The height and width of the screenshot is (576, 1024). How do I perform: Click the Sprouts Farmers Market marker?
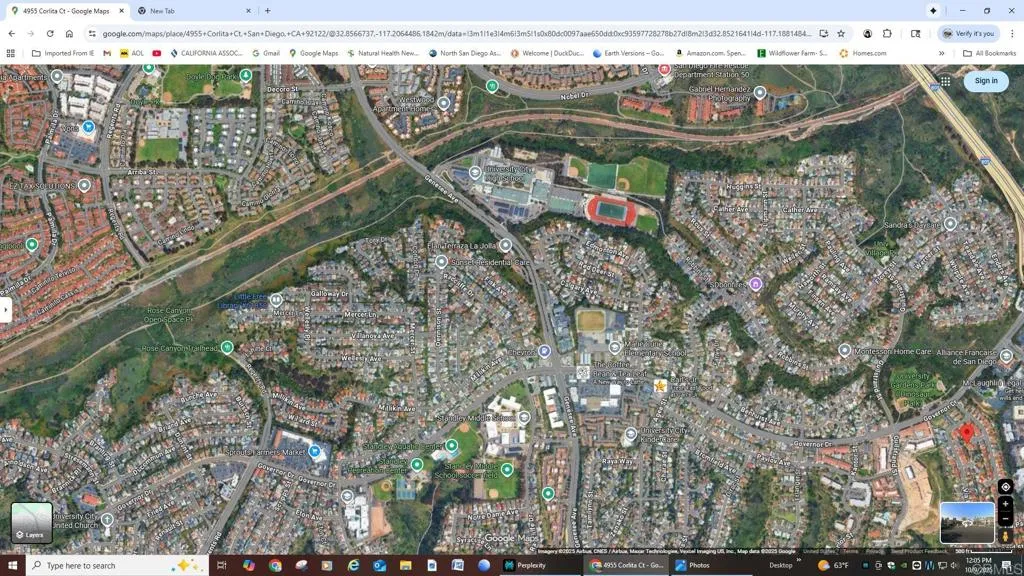[314, 451]
